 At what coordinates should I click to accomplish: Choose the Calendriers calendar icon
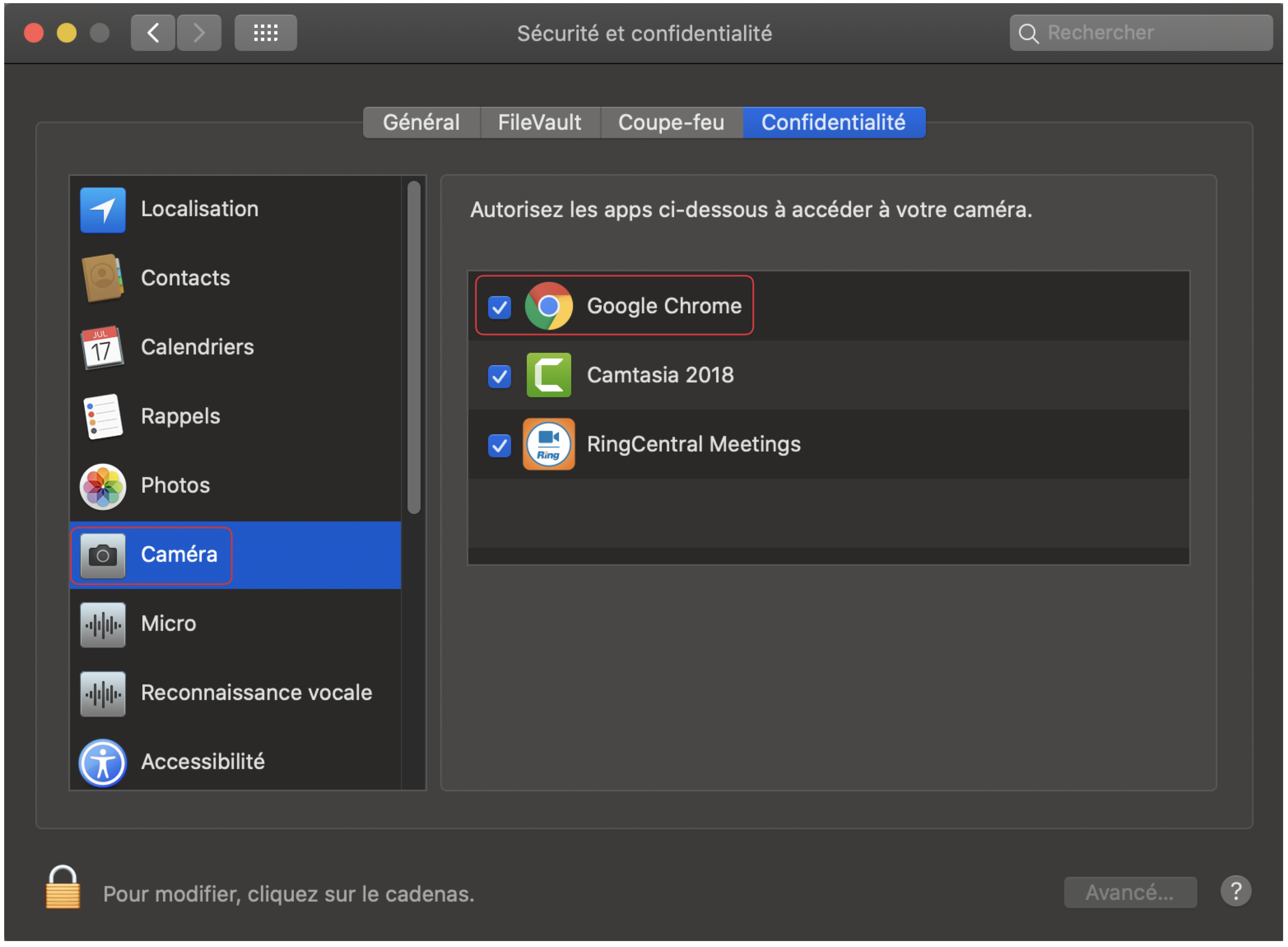pyautogui.click(x=102, y=348)
